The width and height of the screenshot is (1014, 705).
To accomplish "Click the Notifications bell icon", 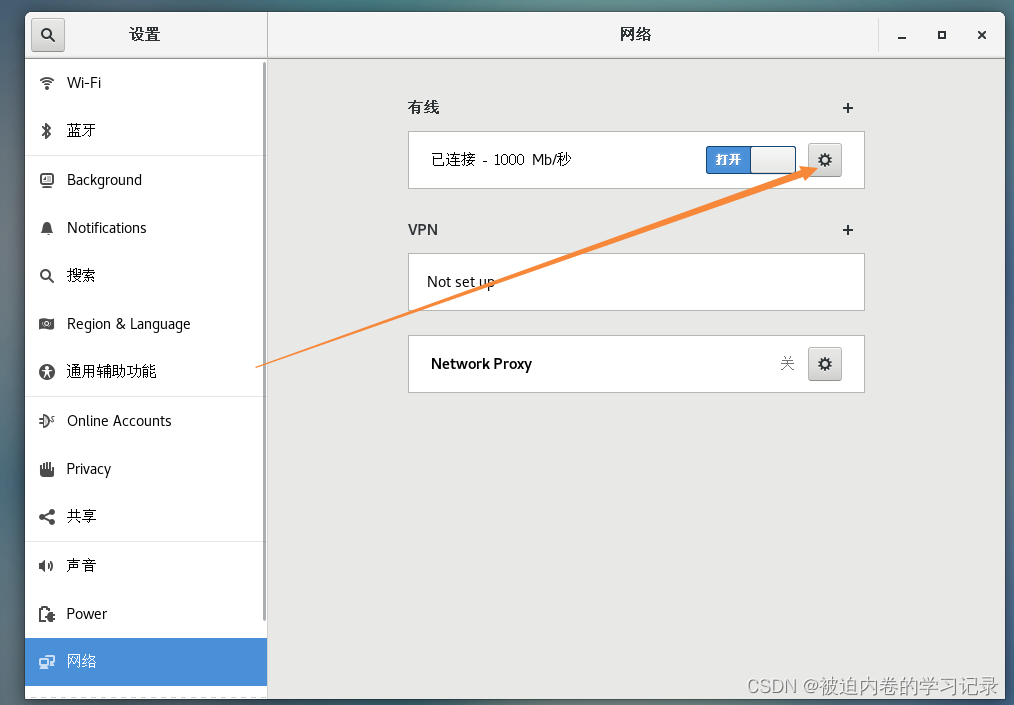I will point(47,228).
